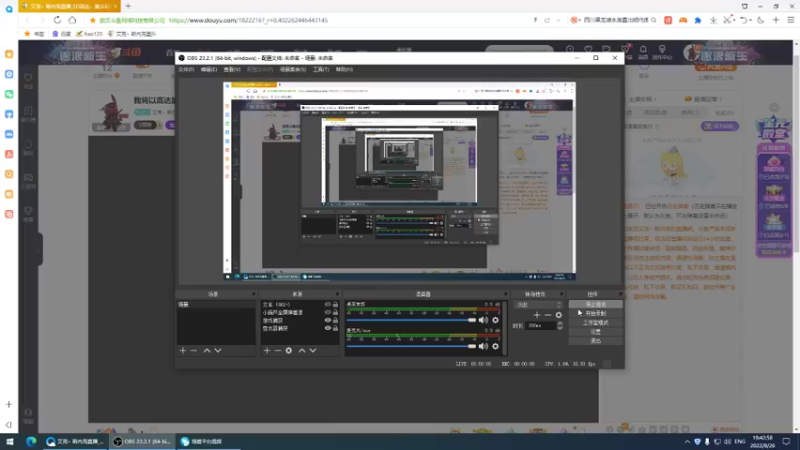
Task: Toggle visibility of third source in list
Action: point(328,320)
